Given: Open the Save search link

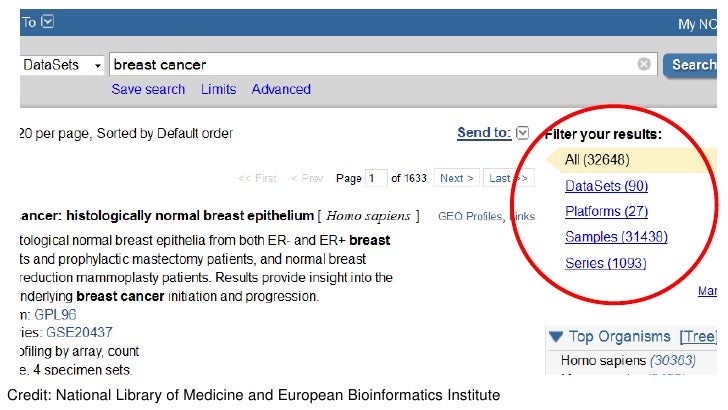Looking at the screenshot, I should coord(148,89).
